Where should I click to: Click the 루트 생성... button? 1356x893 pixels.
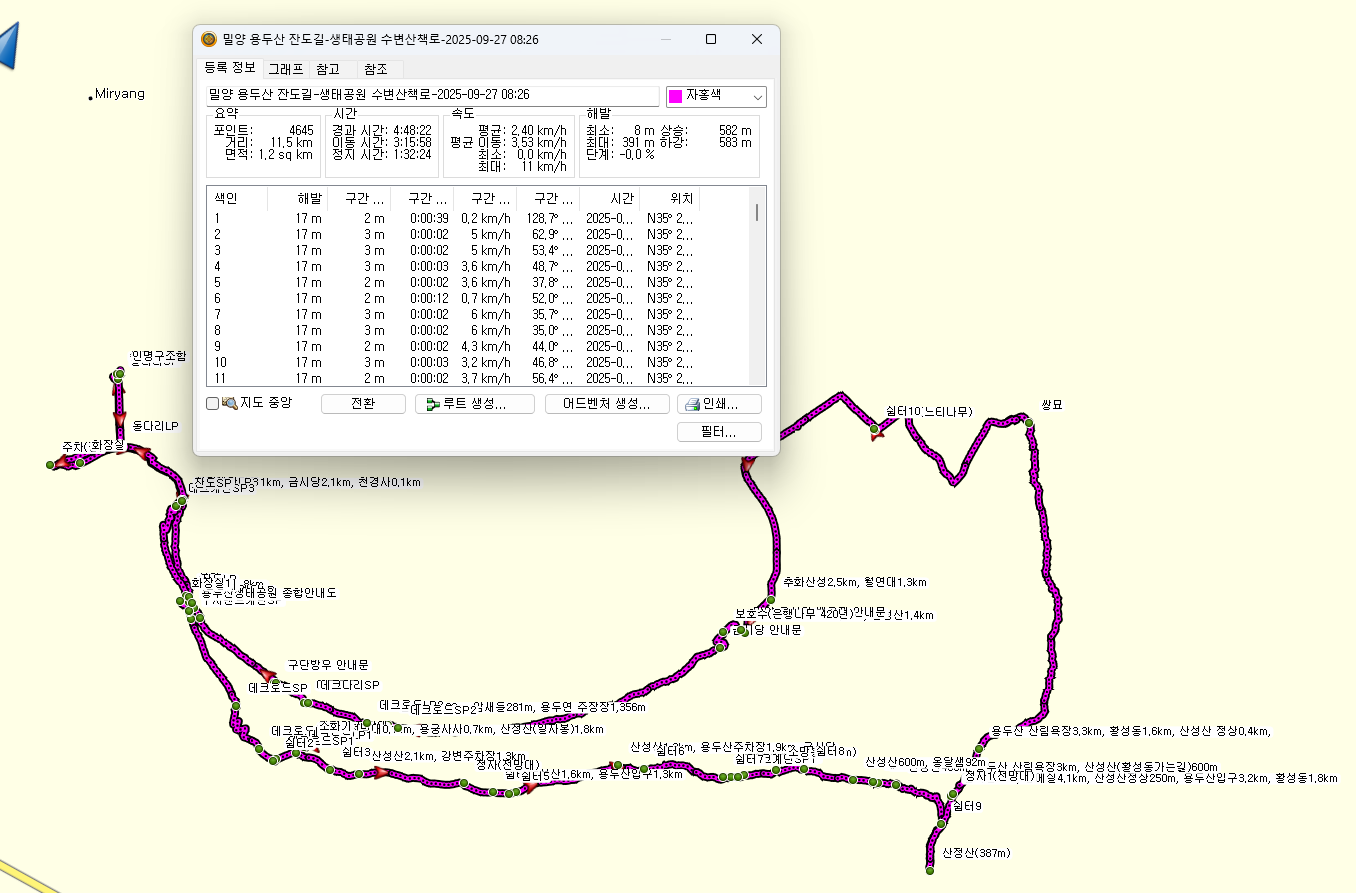[x=475, y=404]
